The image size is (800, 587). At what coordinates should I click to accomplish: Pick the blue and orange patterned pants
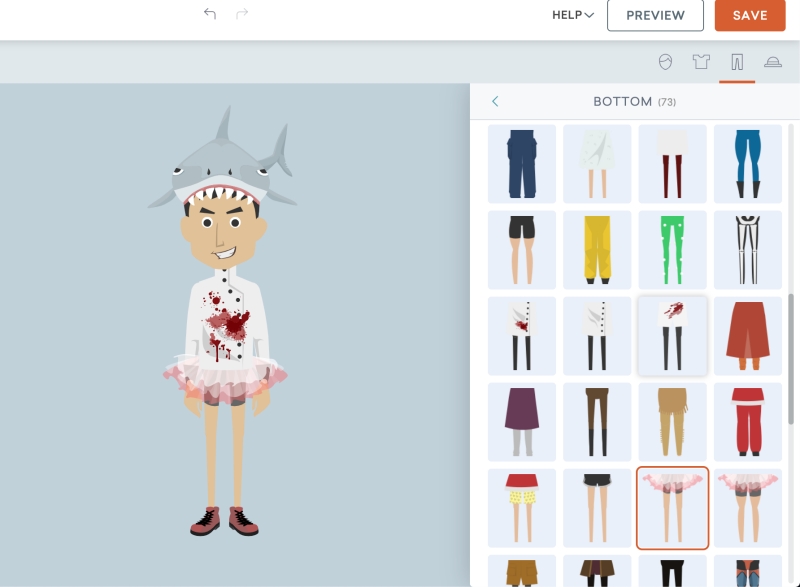click(x=747, y=571)
